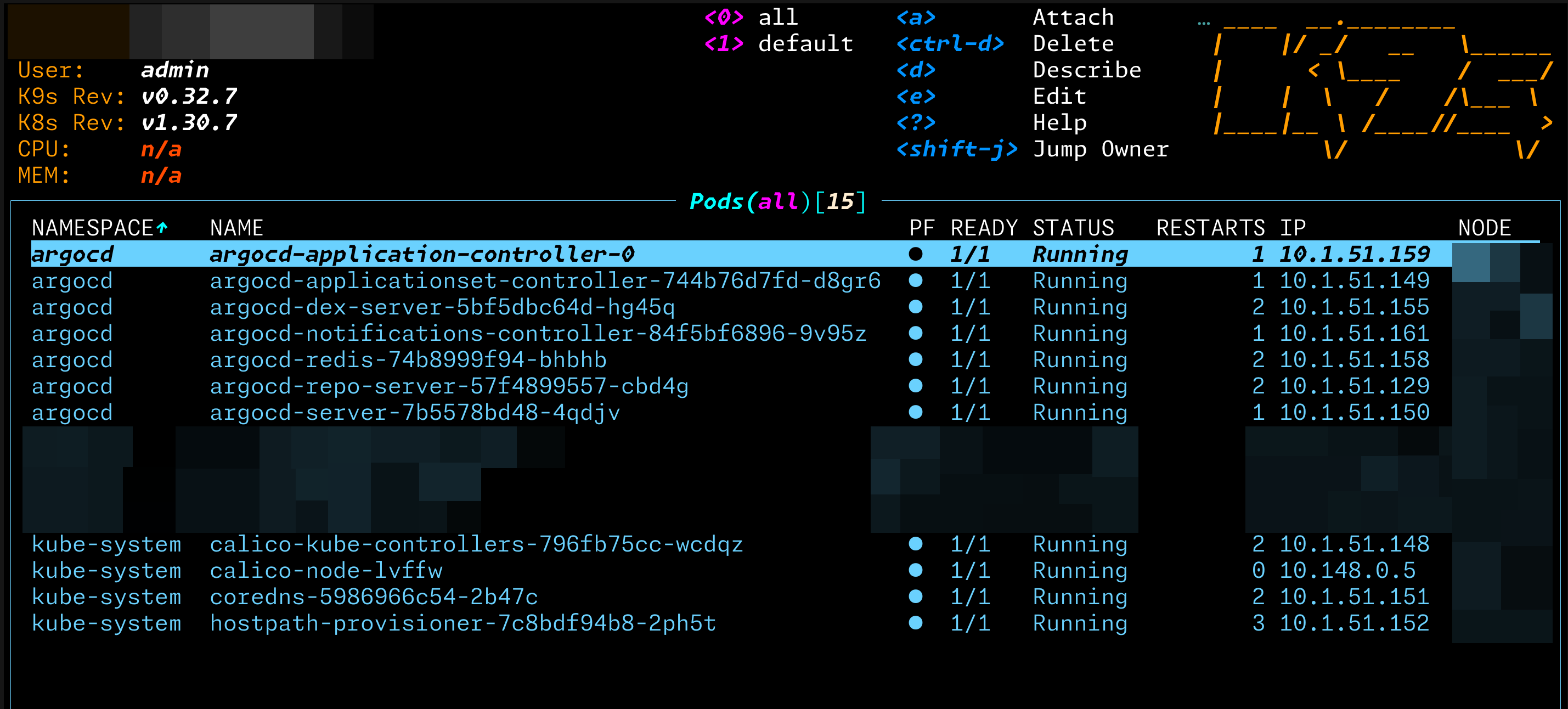Click the port-forward dot for hostpath-provisioner pod
This screenshot has height=709, width=1568.
(915, 623)
